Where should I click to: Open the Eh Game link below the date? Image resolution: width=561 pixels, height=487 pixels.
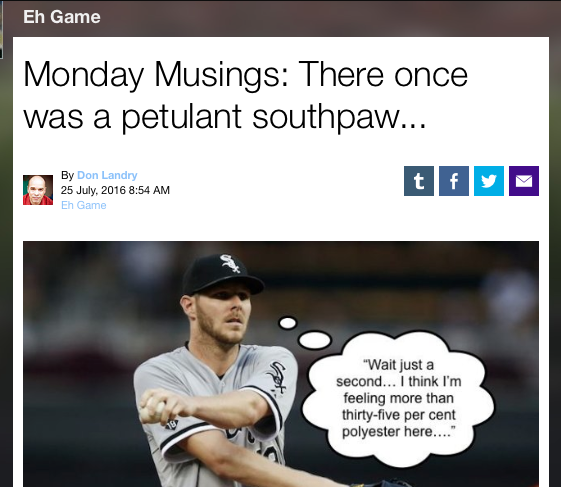point(83,205)
